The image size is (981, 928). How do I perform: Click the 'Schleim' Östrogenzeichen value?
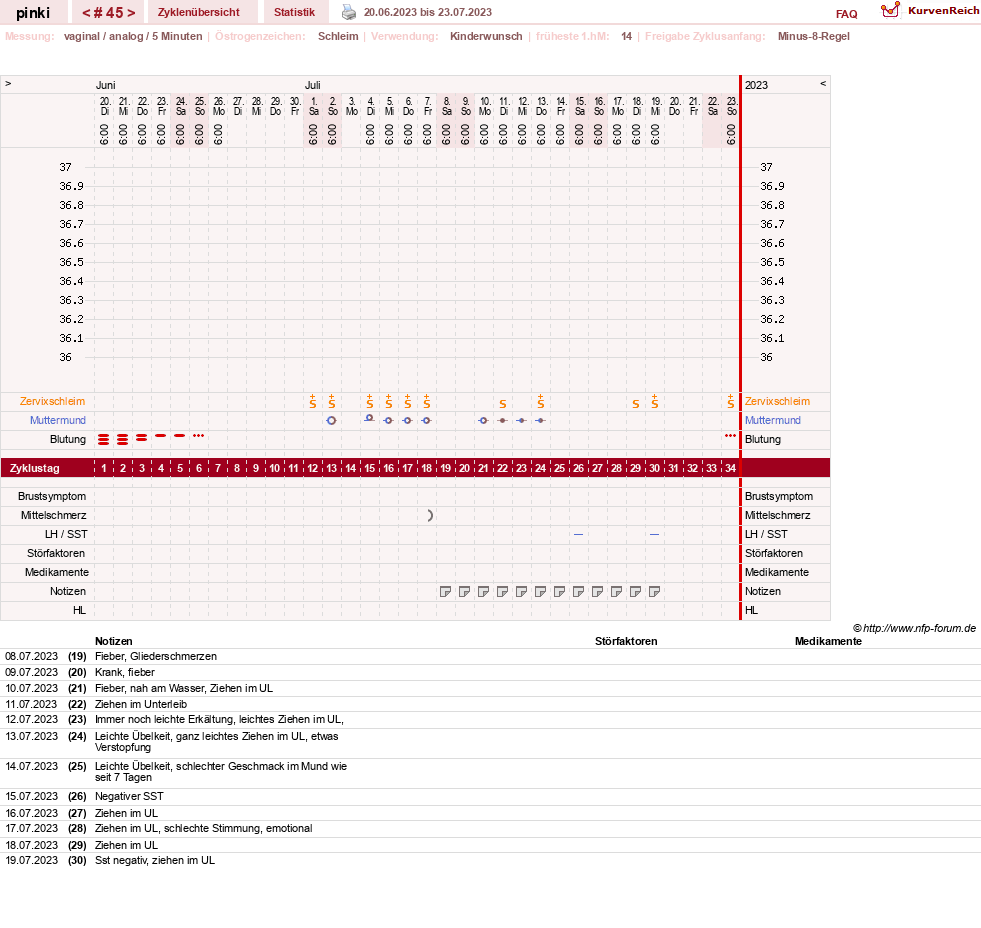(x=338, y=36)
